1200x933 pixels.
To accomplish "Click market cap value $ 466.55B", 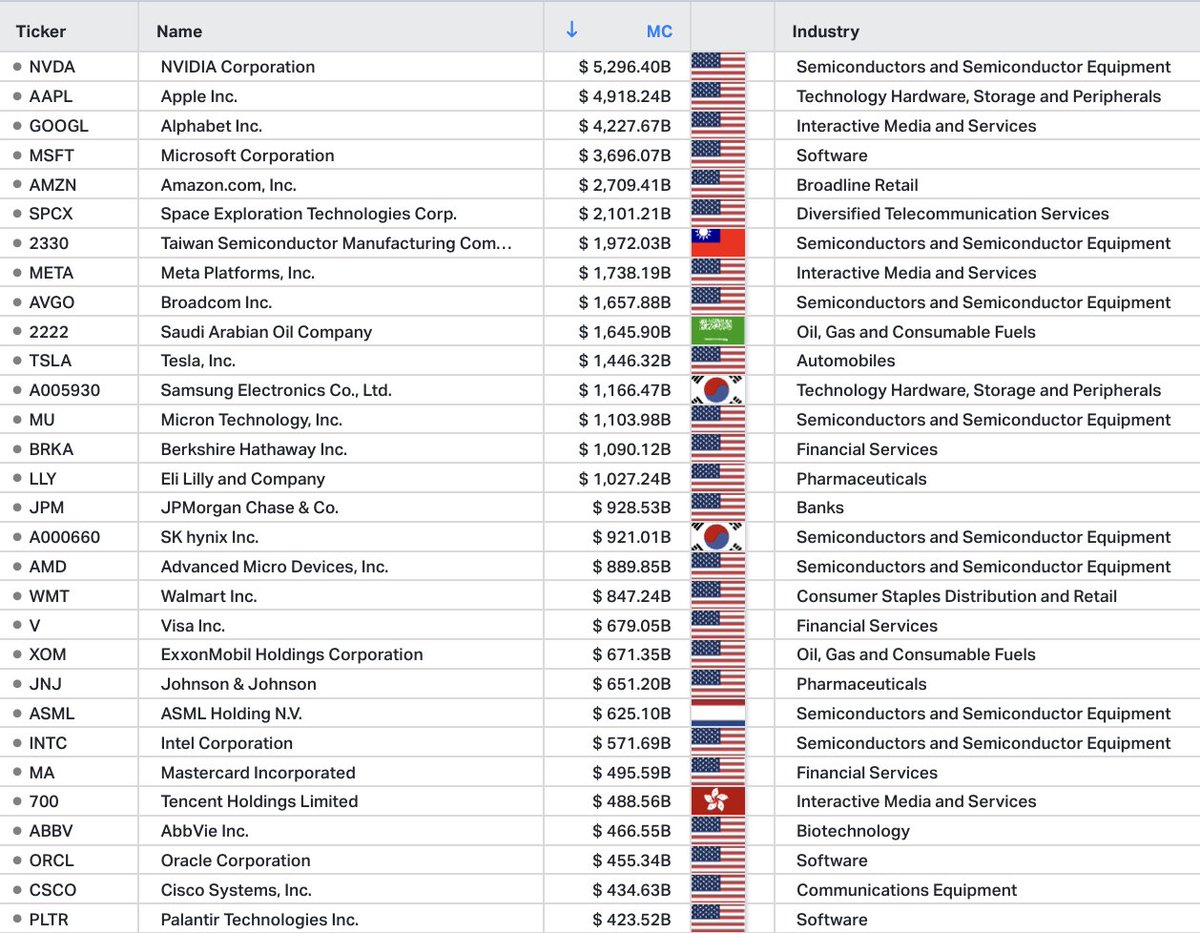I will pos(632,831).
